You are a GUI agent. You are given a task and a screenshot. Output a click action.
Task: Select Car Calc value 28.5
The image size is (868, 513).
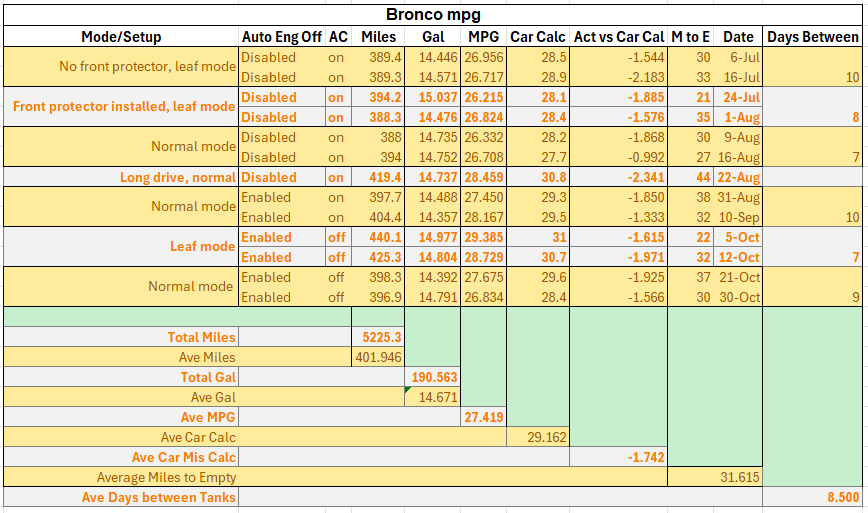pyautogui.click(x=538, y=57)
